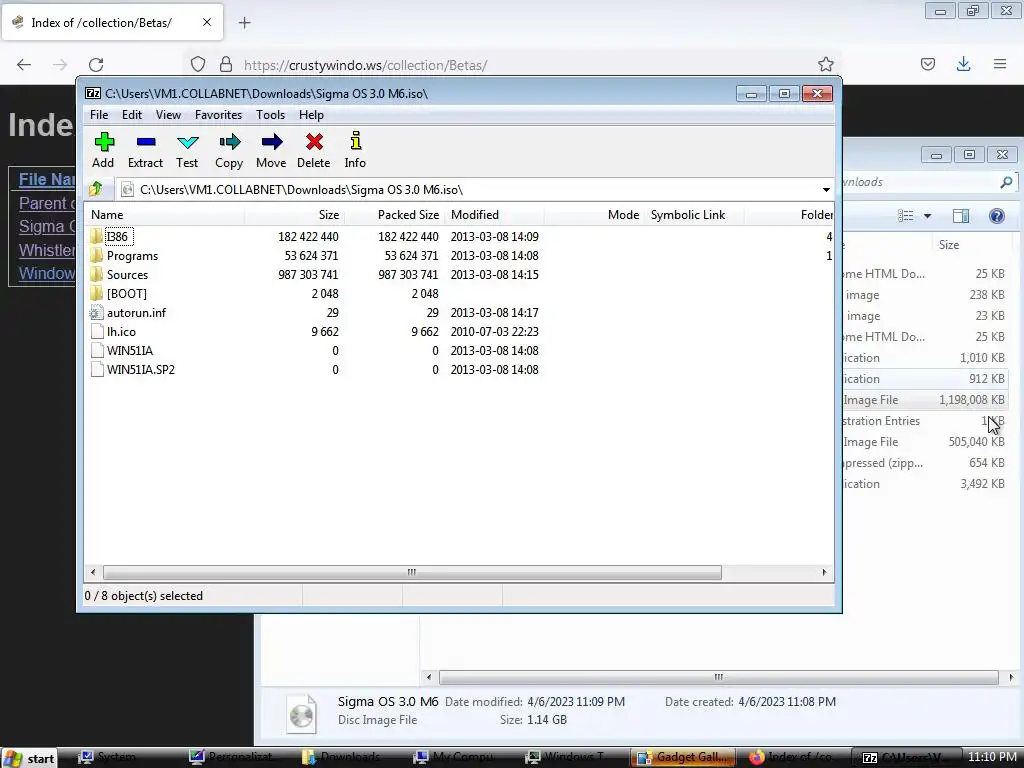
Task: Save page to Pocket
Action: [x=927, y=64]
